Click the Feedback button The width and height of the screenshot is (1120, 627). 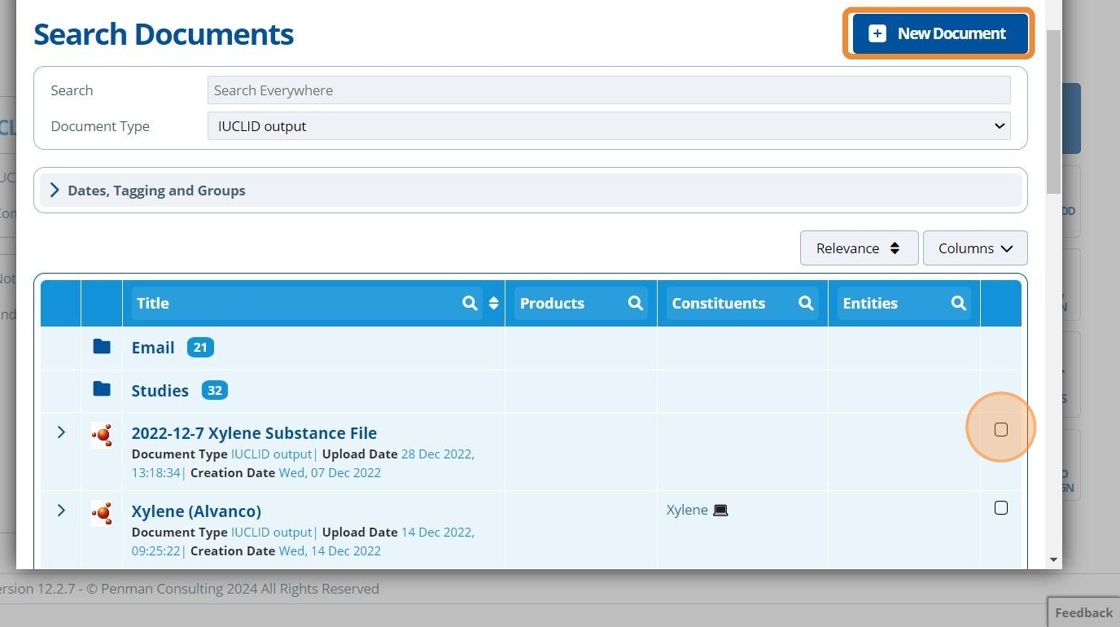(x=1084, y=613)
